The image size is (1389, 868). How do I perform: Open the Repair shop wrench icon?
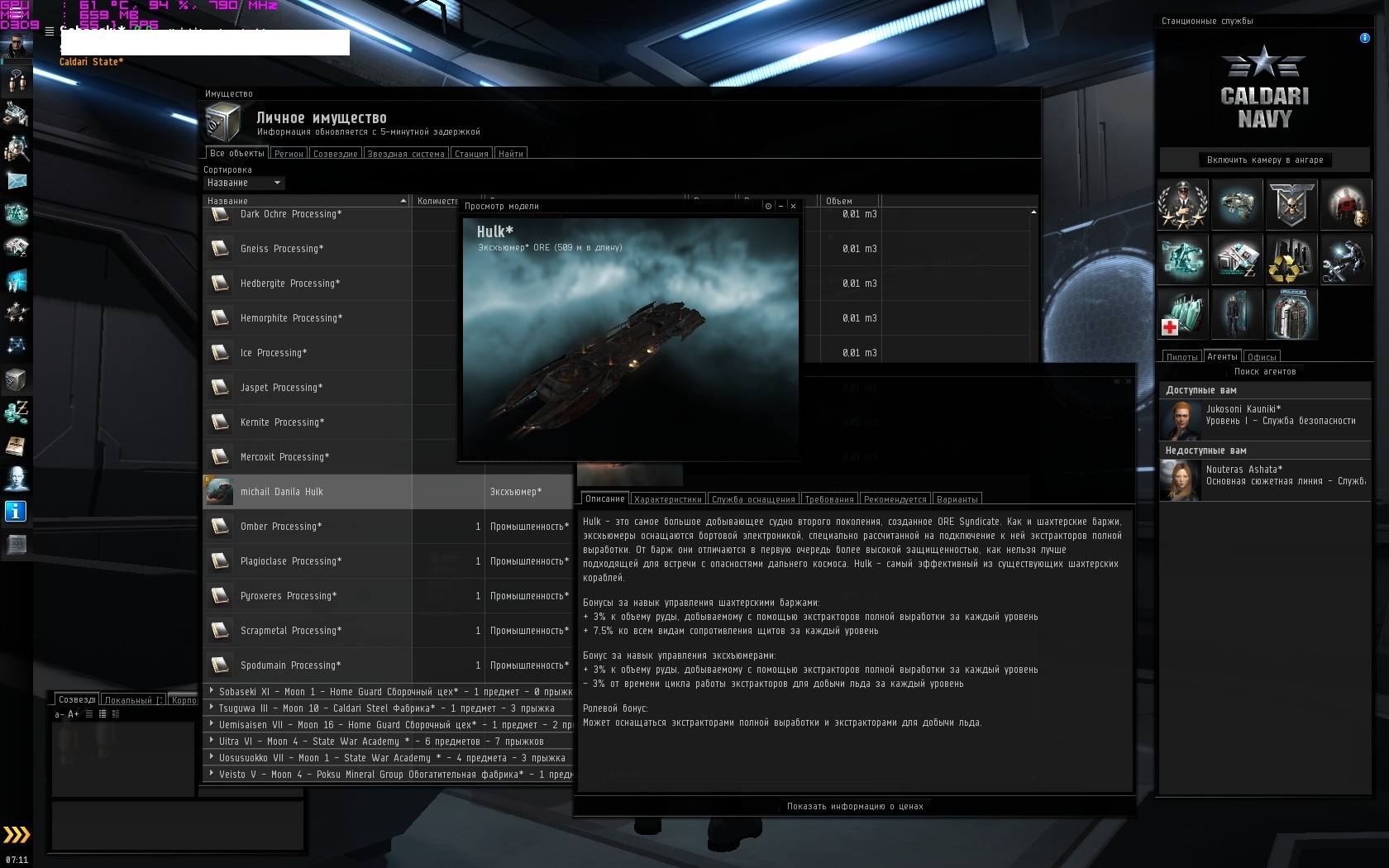(1344, 260)
